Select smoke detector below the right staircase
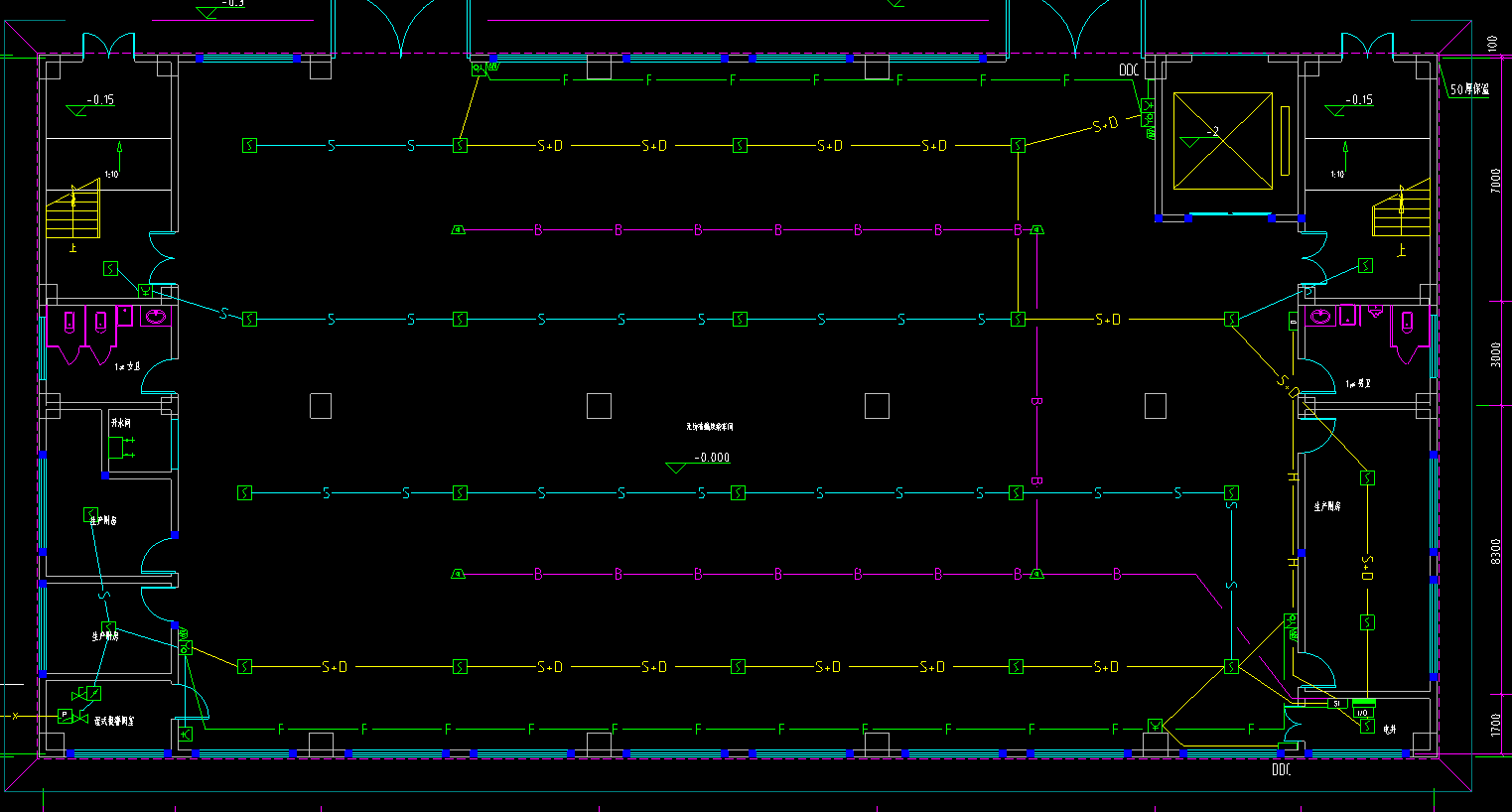This screenshot has height=812, width=1512. click(x=1366, y=266)
